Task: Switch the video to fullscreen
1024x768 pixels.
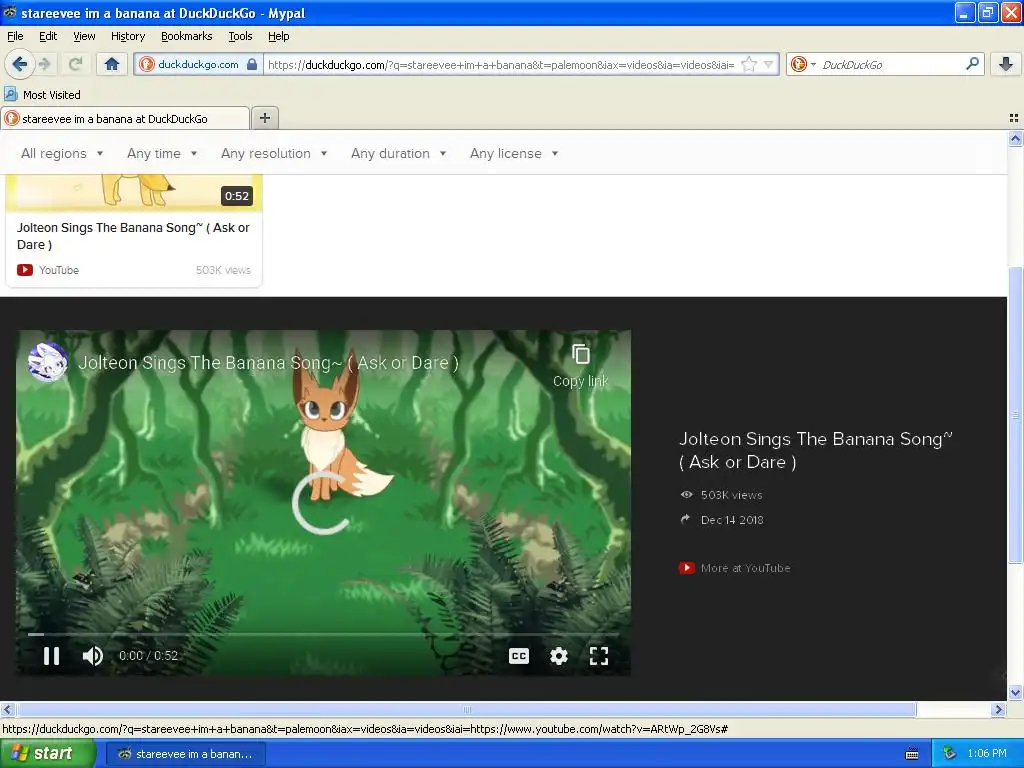Action: 599,656
